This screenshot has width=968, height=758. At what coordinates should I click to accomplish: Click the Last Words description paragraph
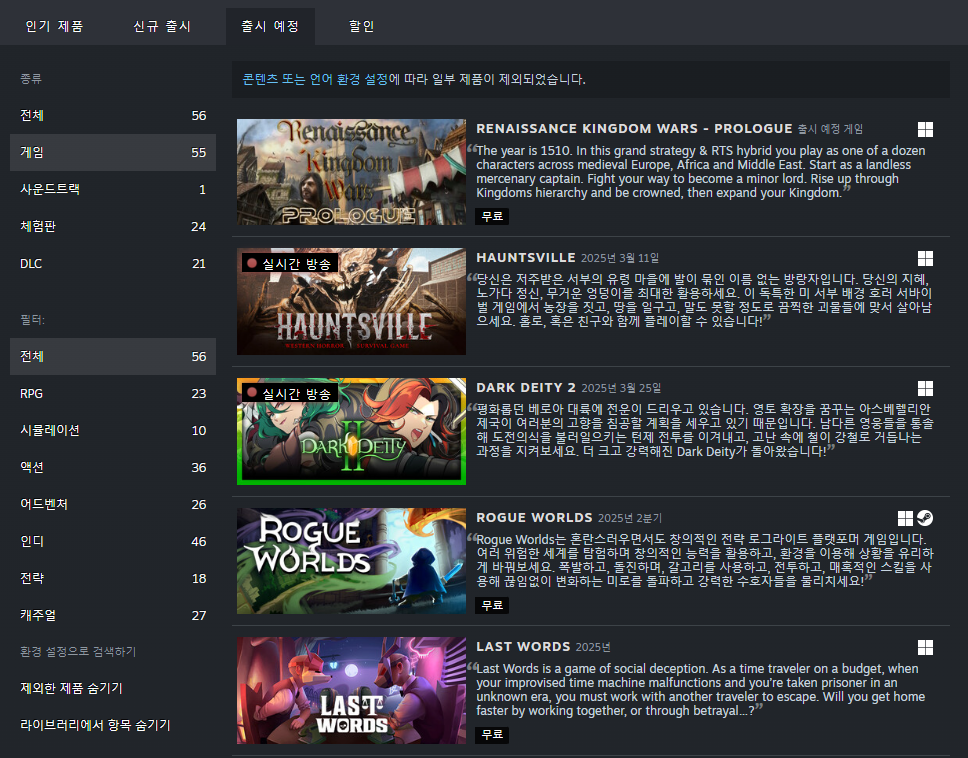point(701,689)
